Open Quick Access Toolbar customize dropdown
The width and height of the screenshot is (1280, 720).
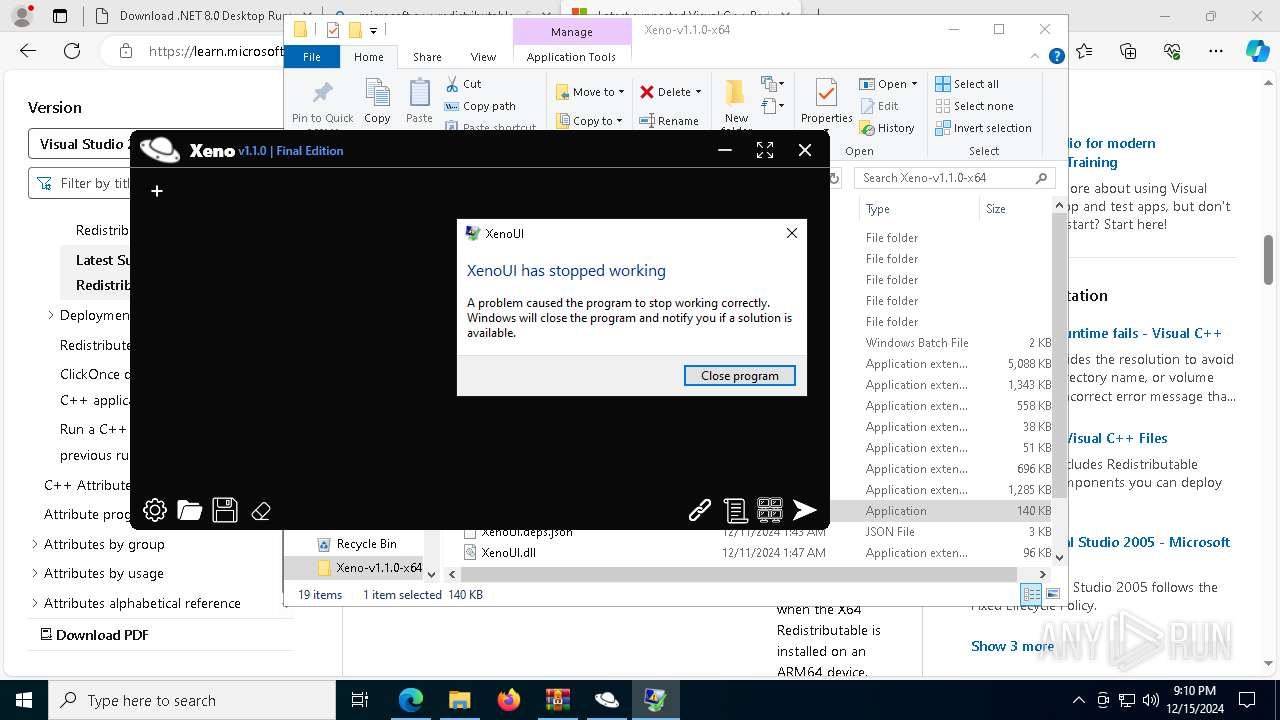373,30
